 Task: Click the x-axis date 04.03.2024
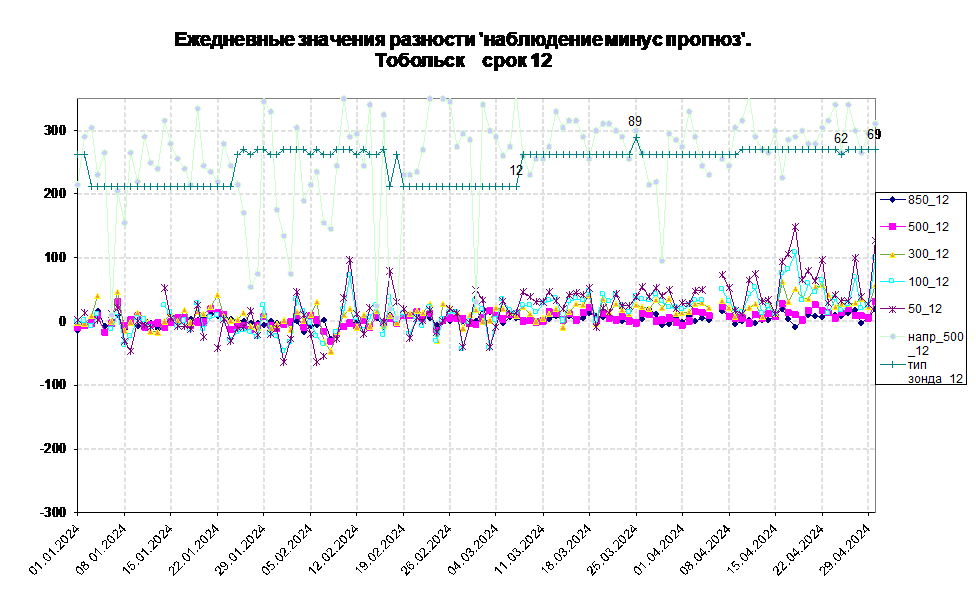pos(474,550)
